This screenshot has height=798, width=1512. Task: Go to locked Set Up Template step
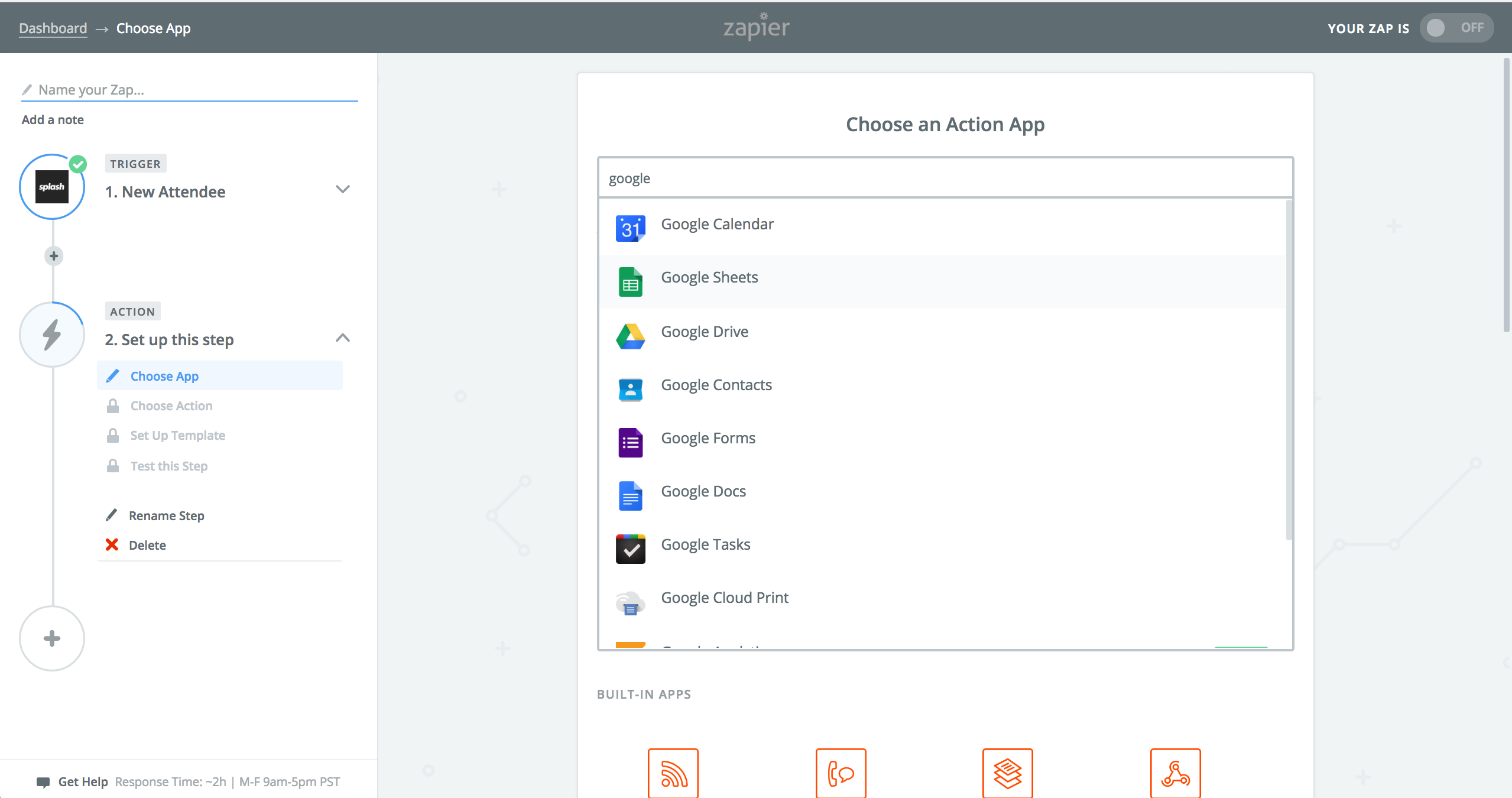click(178, 436)
